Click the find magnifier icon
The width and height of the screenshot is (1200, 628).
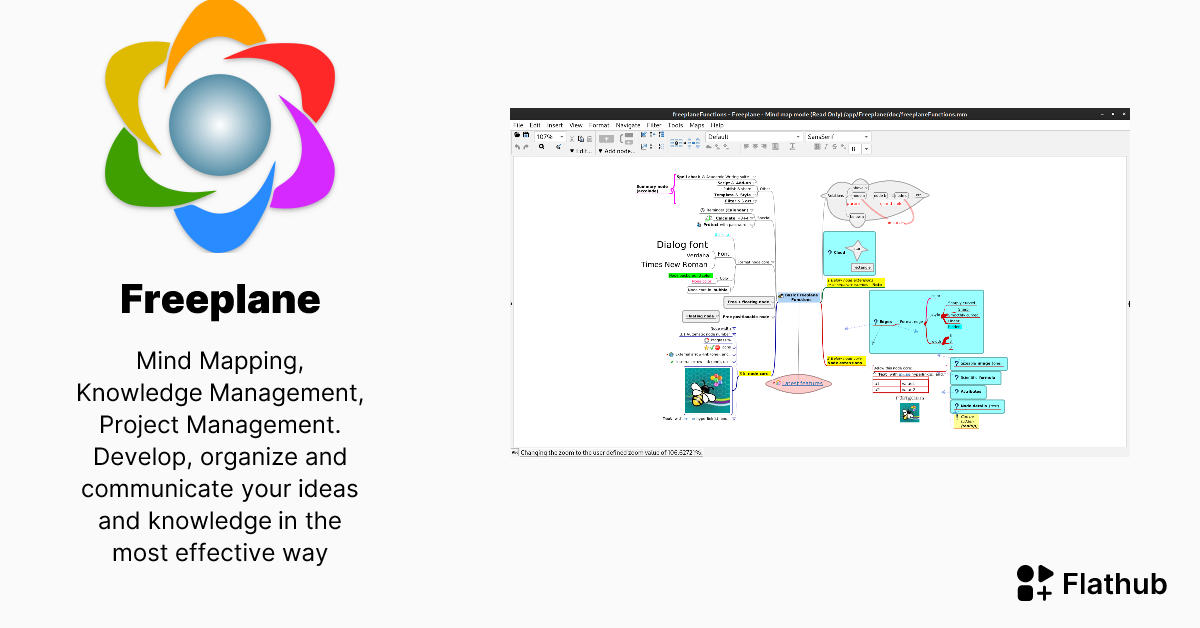(542, 147)
